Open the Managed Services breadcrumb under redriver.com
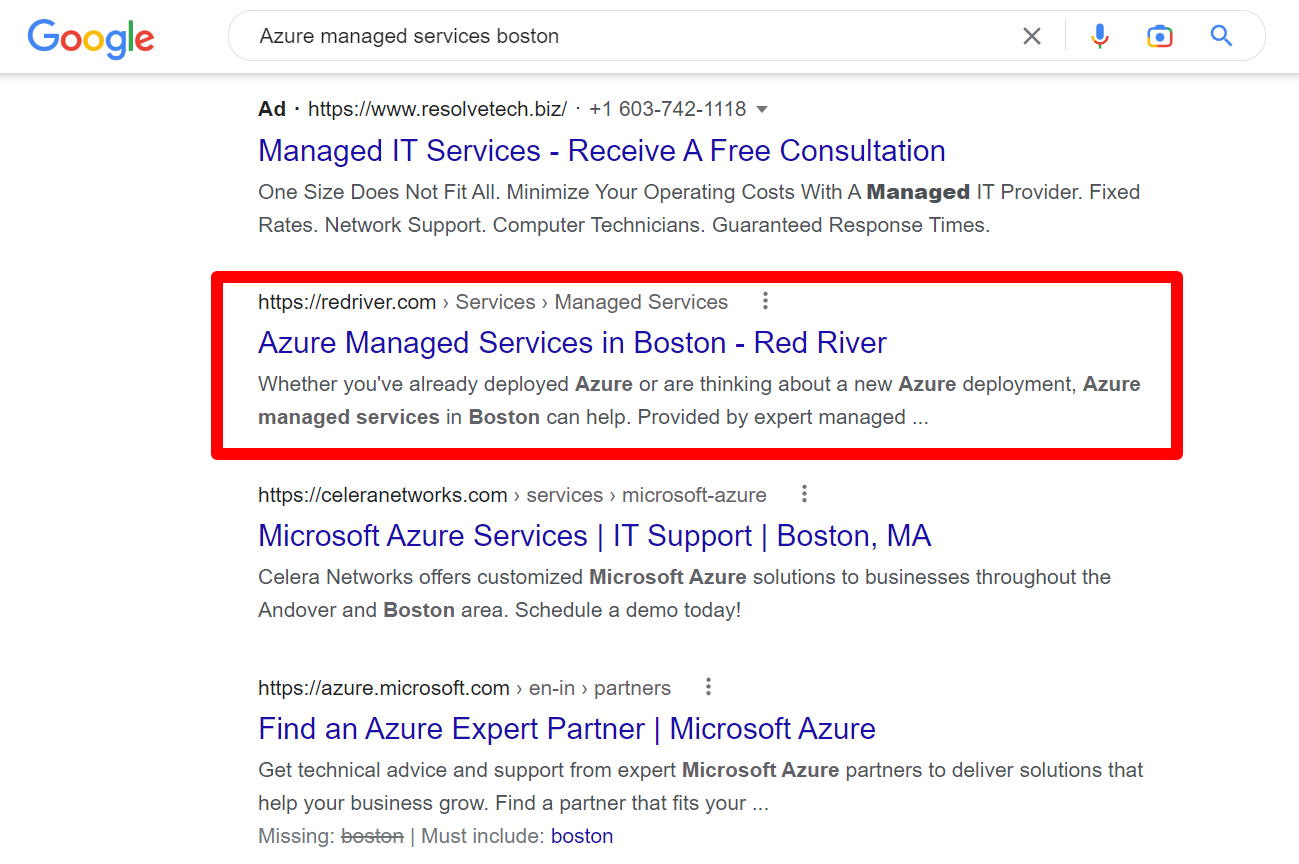The width and height of the screenshot is (1299, 864). click(641, 301)
